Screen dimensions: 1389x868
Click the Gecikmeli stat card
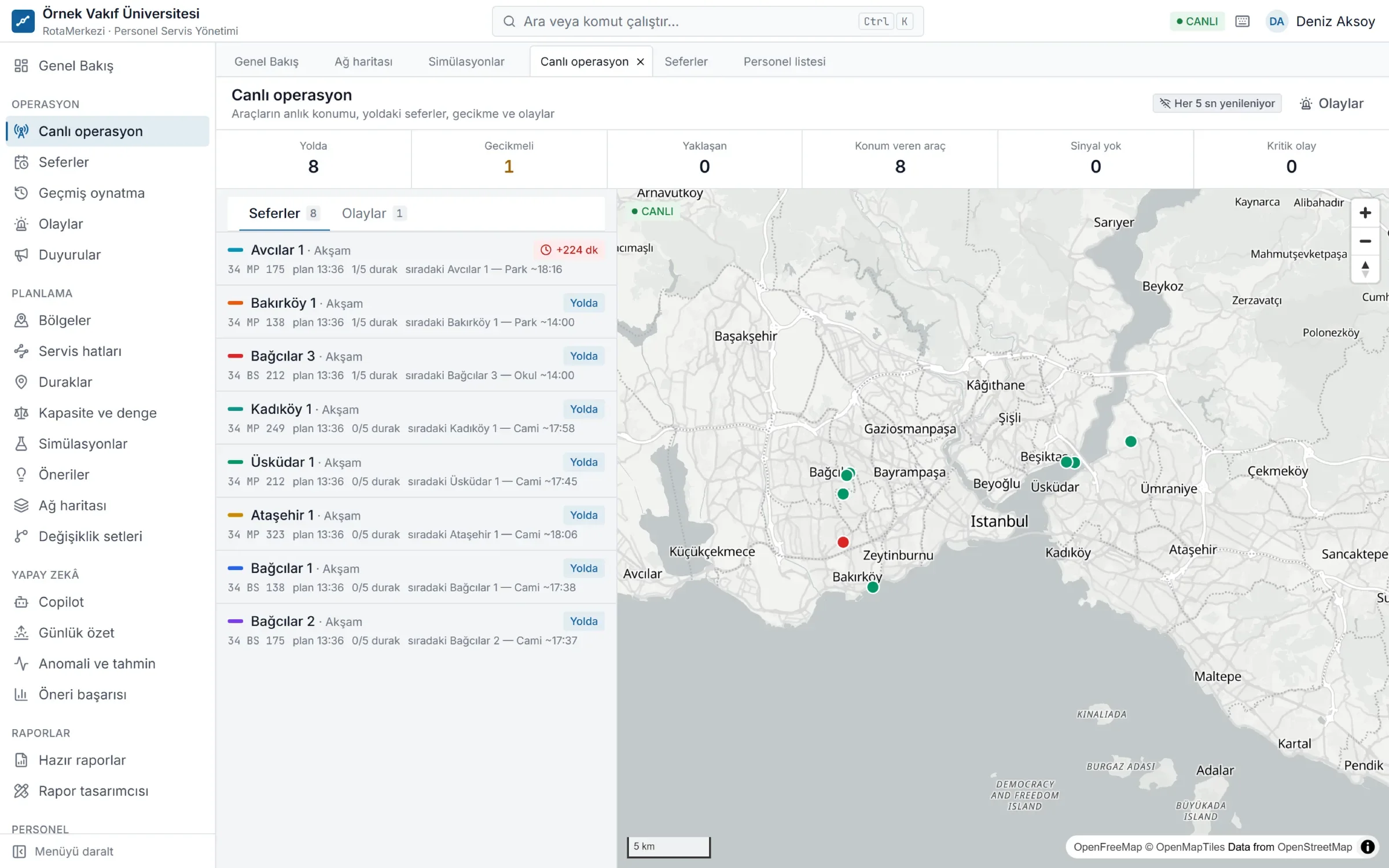[x=509, y=159]
